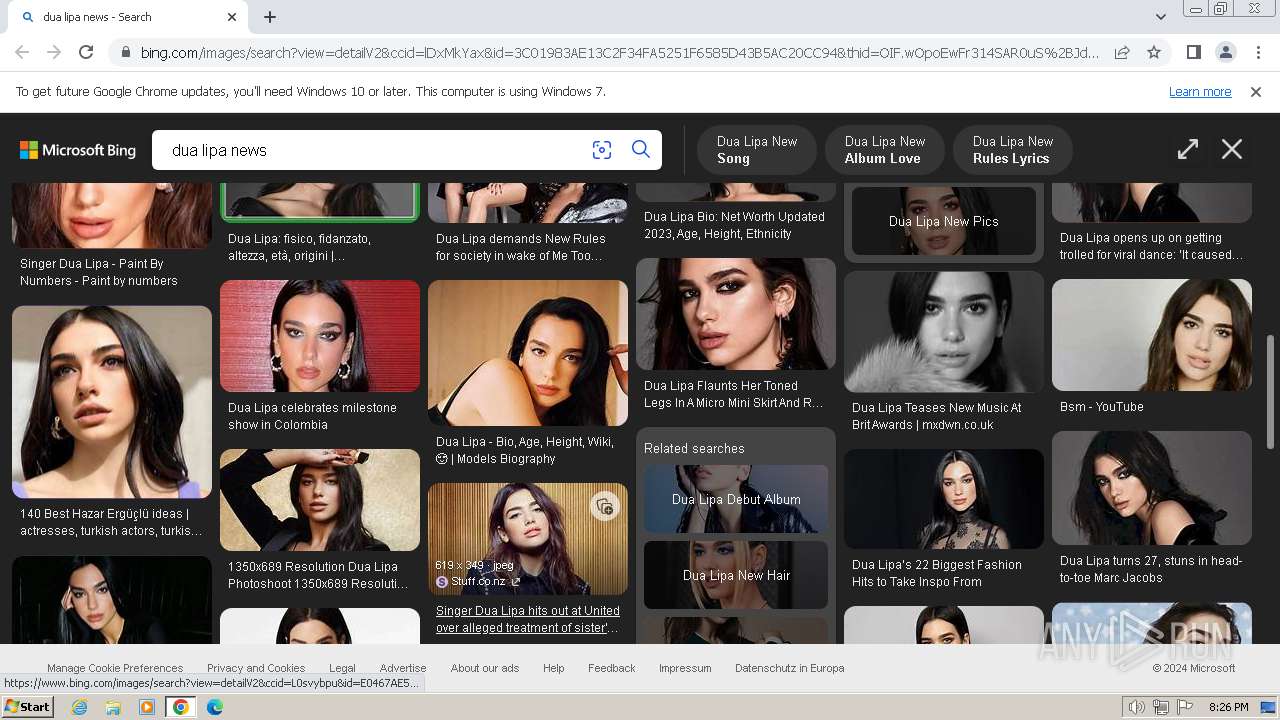Open Flaunts Her Toned Legs image
The image size is (1280, 720).
pyautogui.click(x=736, y=314)
